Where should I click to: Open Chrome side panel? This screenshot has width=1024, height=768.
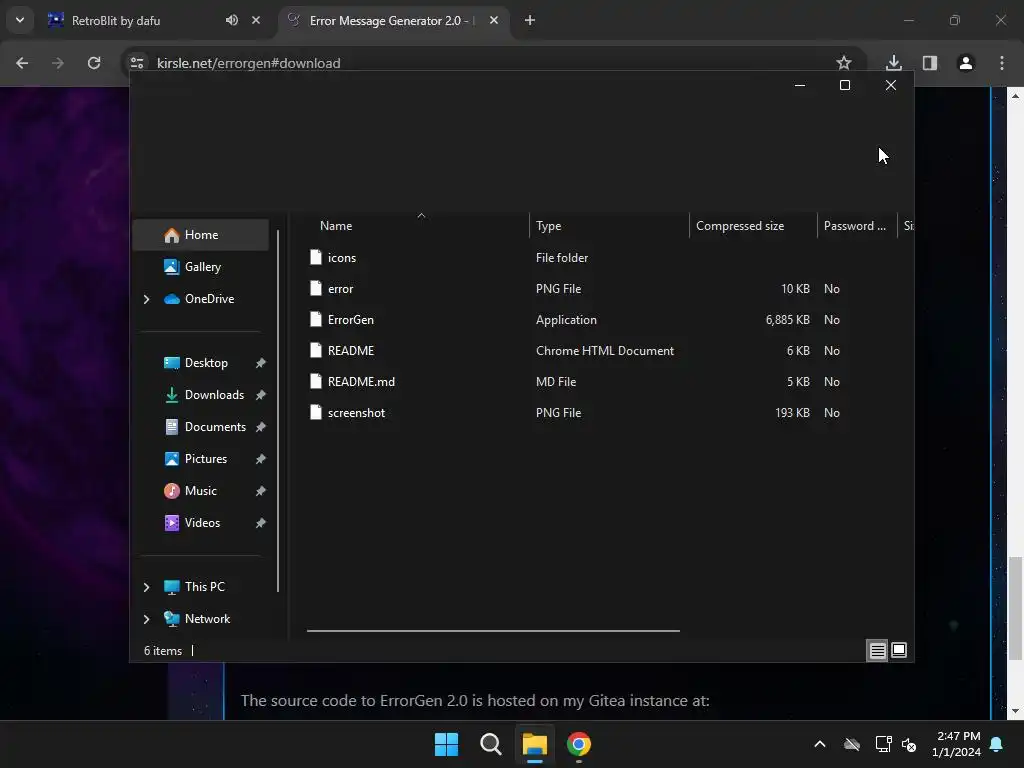(929, 63)
